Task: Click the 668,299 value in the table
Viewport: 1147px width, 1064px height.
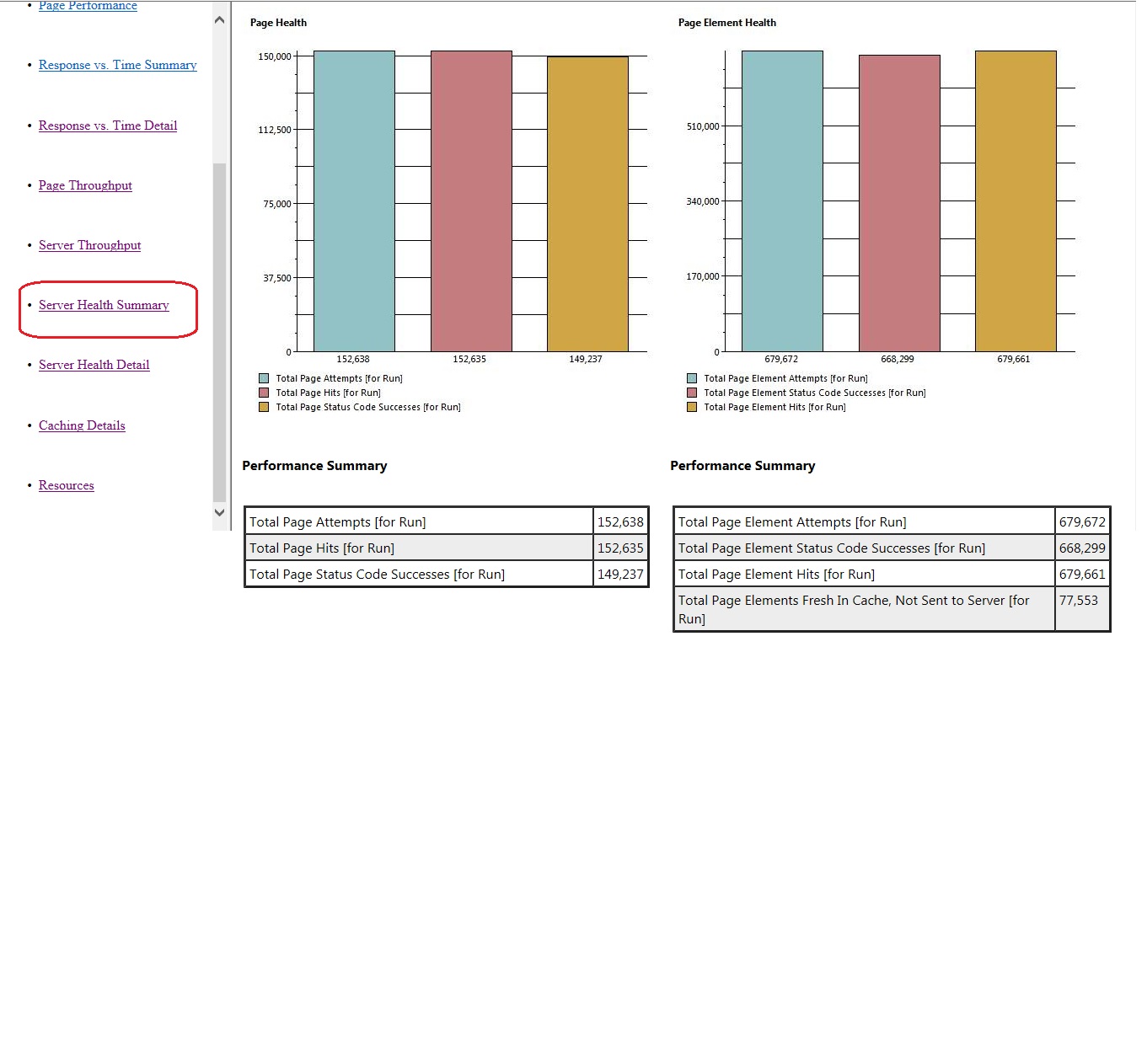Action: (x=1082, y=548)
